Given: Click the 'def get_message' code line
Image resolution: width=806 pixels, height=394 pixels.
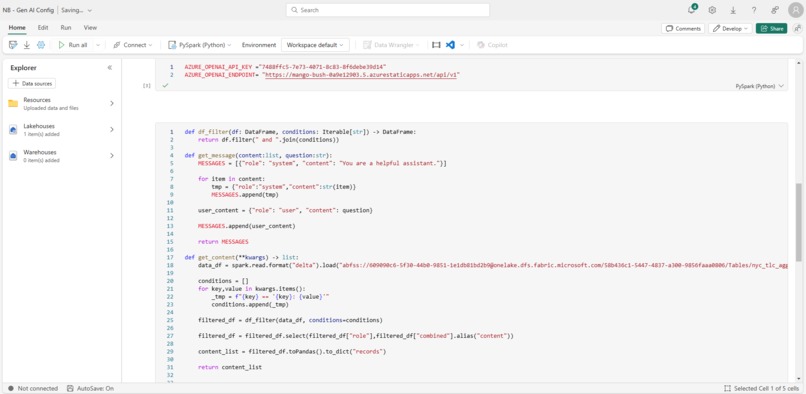Looking at the screenshot, I should coord(259,155).
